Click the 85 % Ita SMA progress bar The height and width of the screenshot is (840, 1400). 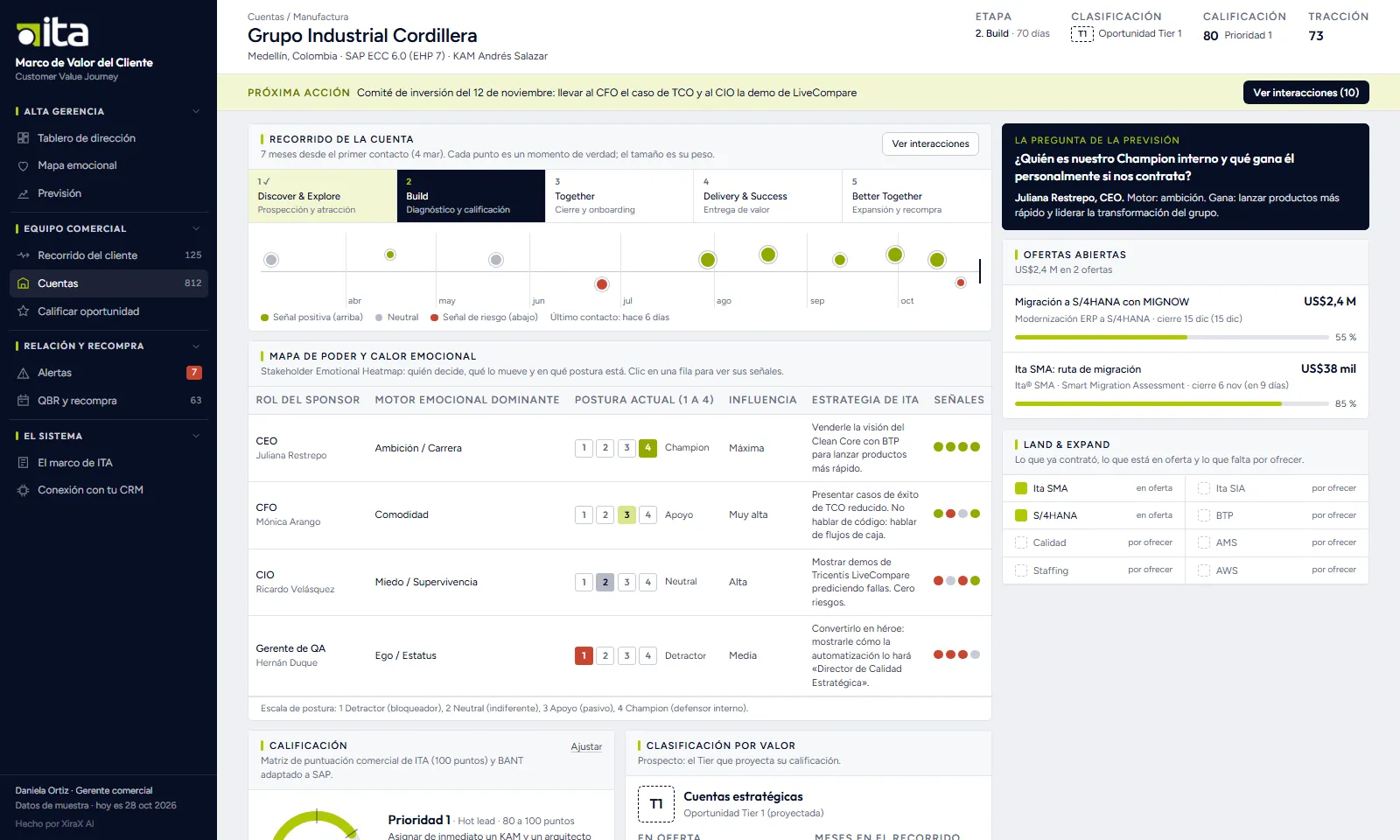tap(1171, 403)
